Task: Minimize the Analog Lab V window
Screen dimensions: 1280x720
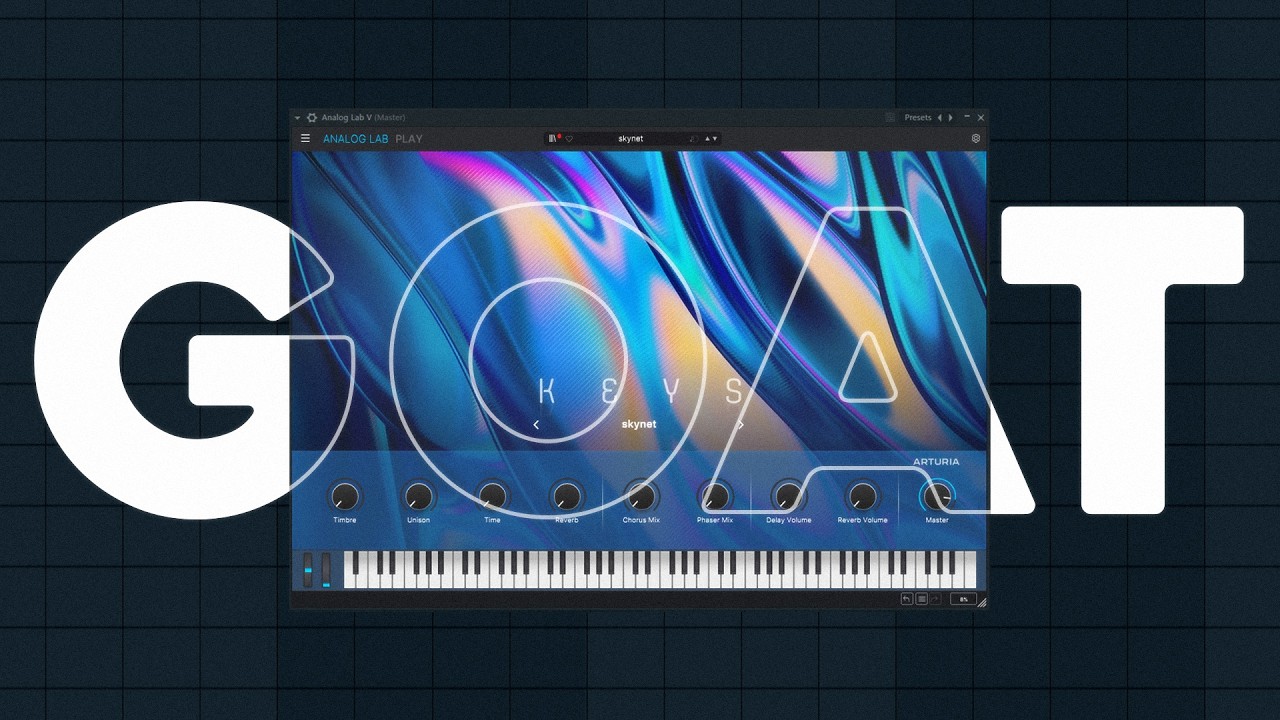Action: click(x=967, y=117)
